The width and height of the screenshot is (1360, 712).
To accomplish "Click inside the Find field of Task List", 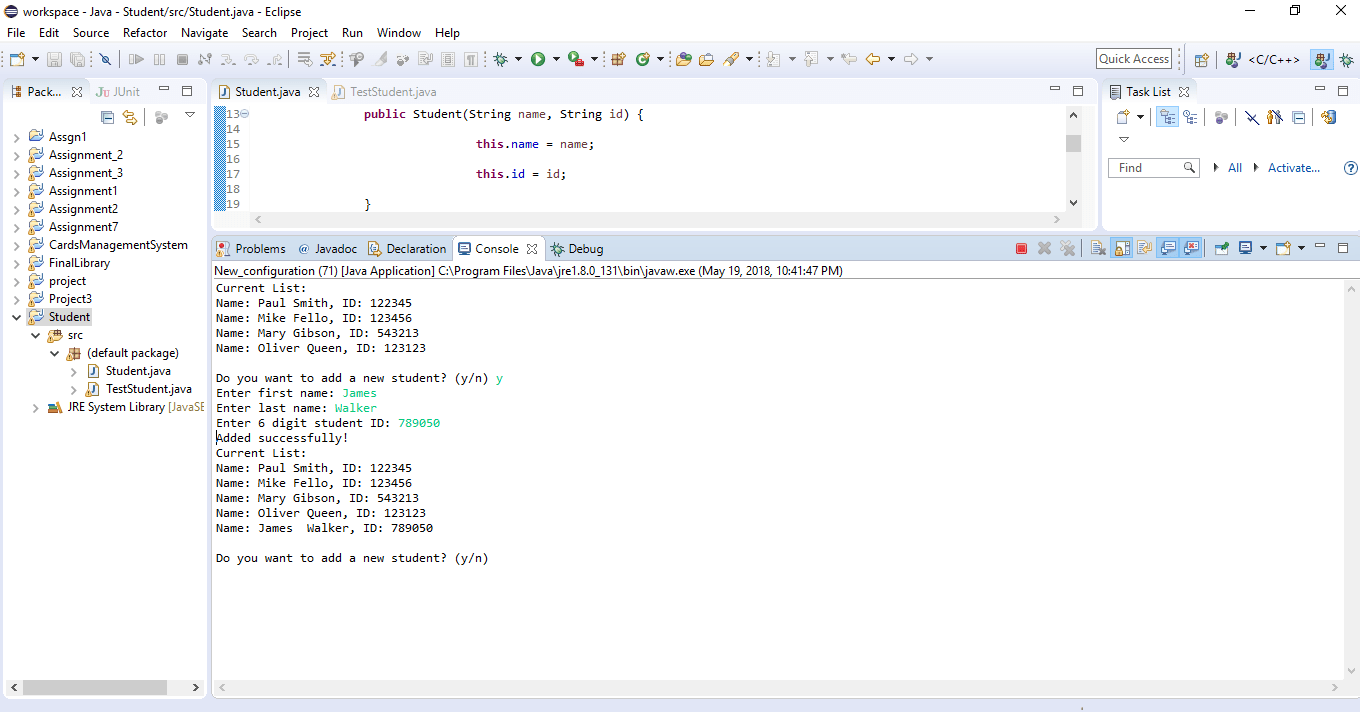I will pyautogui.click(x=1147, y=167).
